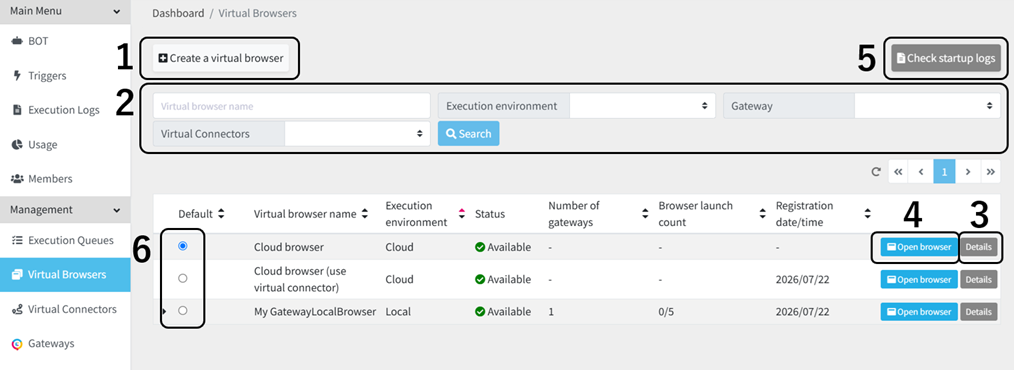
Task: Go to last page of results
Action: tap(991, 172)
